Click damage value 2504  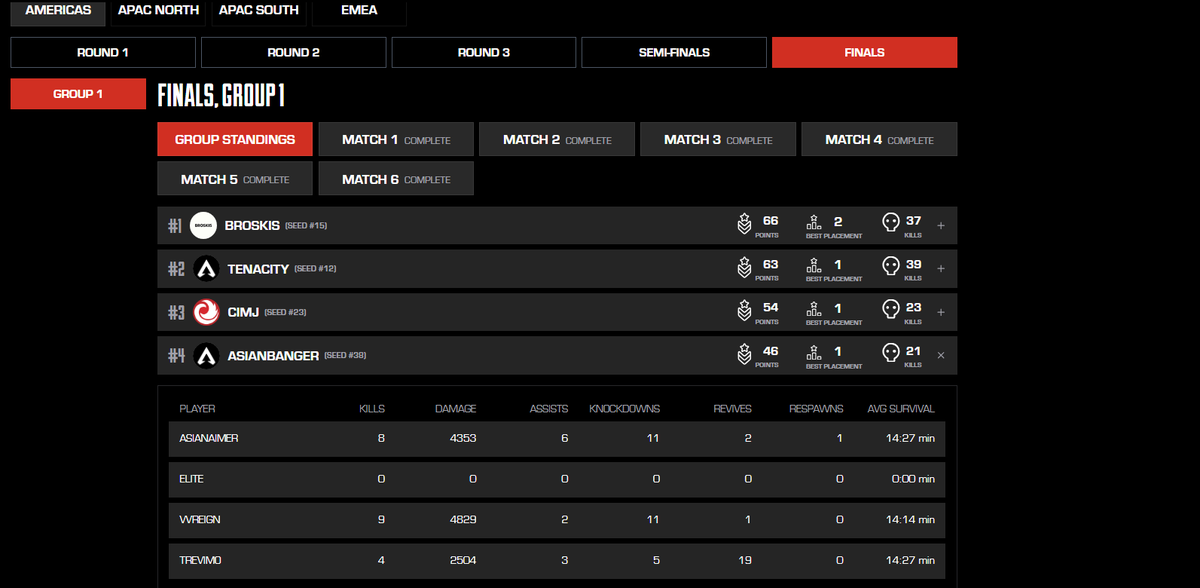[461, 561]
